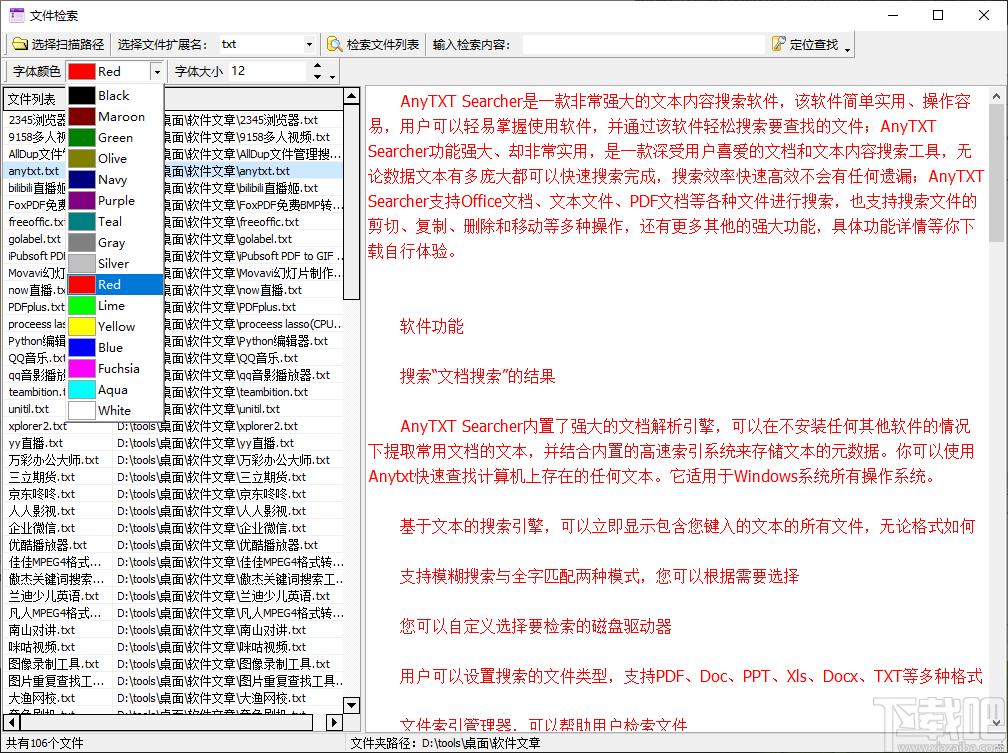Image resolution: width=1008 pixels, height=753 pixels.
Task: Select the yy直播.txt file row
Action: click(174, 443)
